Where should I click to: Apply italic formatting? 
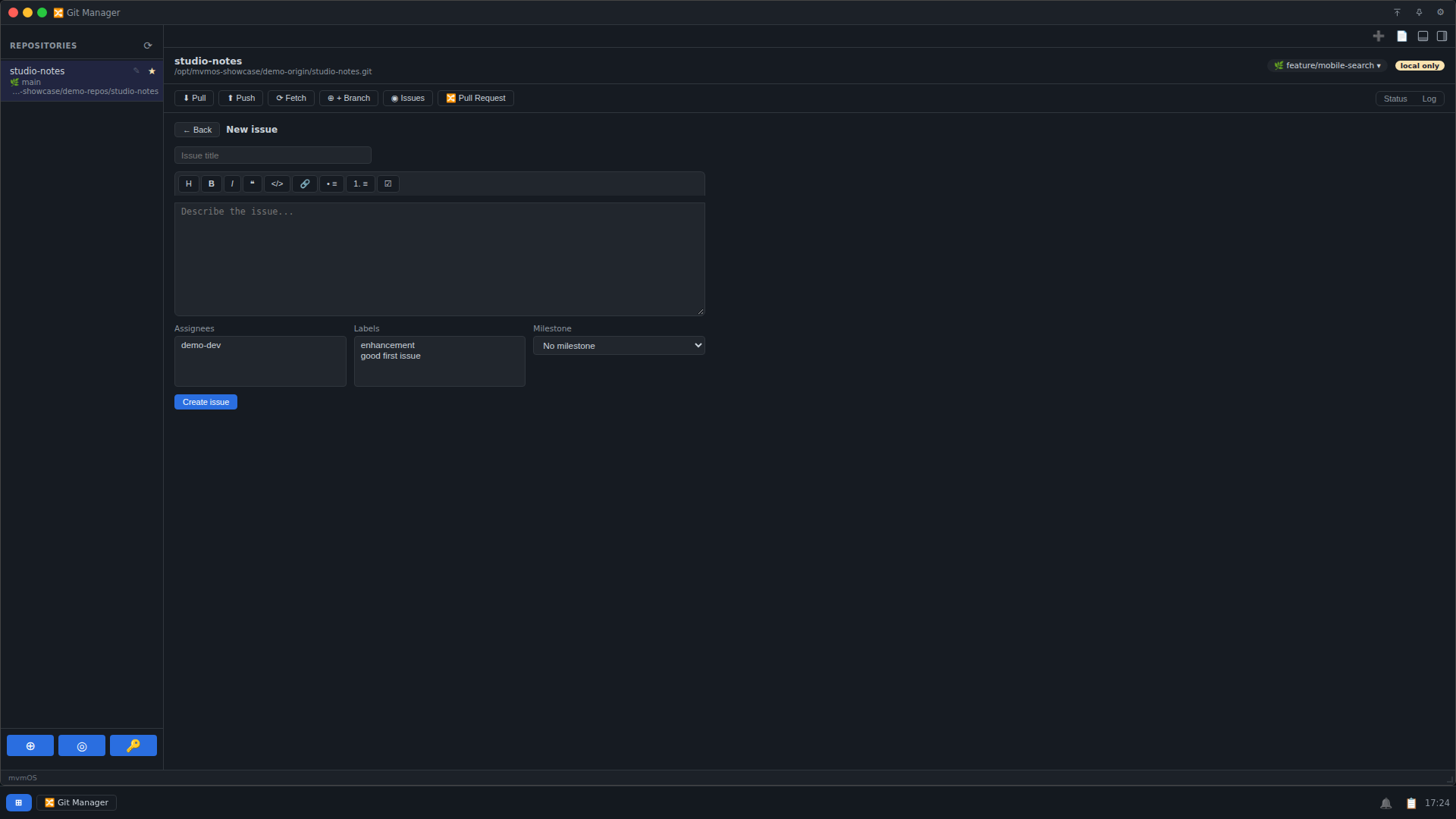coord(232,184)
